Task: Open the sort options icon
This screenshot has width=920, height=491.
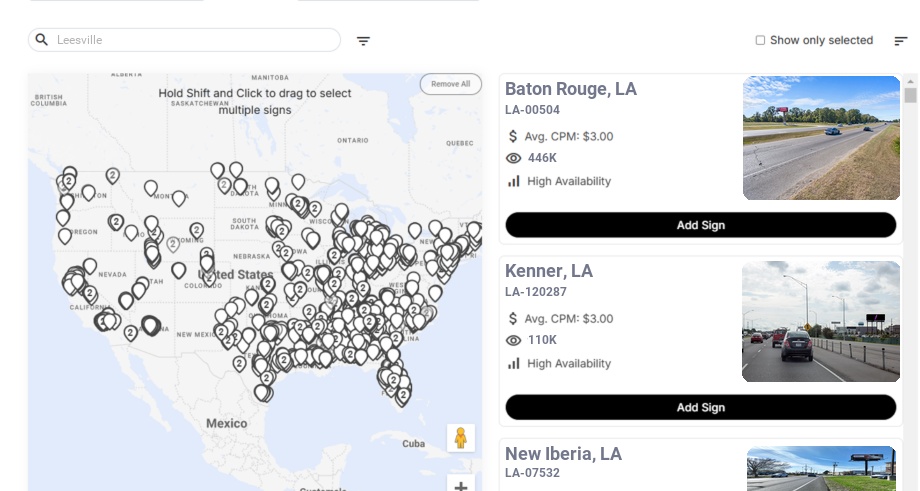Action: pos(901,41)
